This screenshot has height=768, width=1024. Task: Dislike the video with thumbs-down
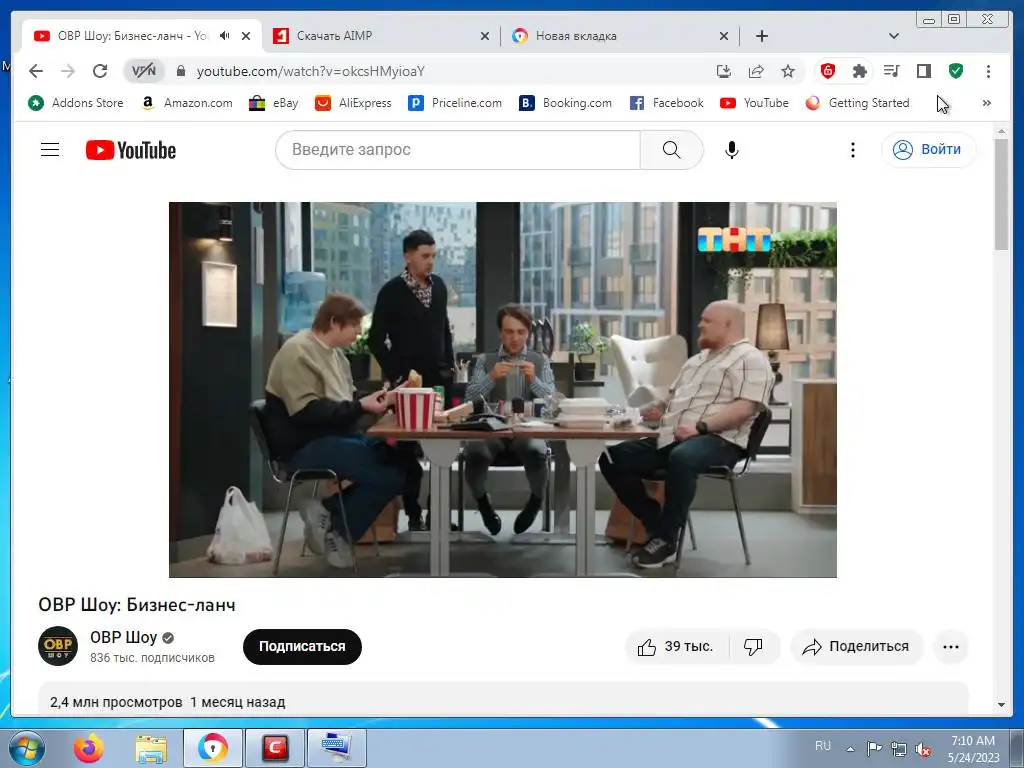[x=754, y=647]
